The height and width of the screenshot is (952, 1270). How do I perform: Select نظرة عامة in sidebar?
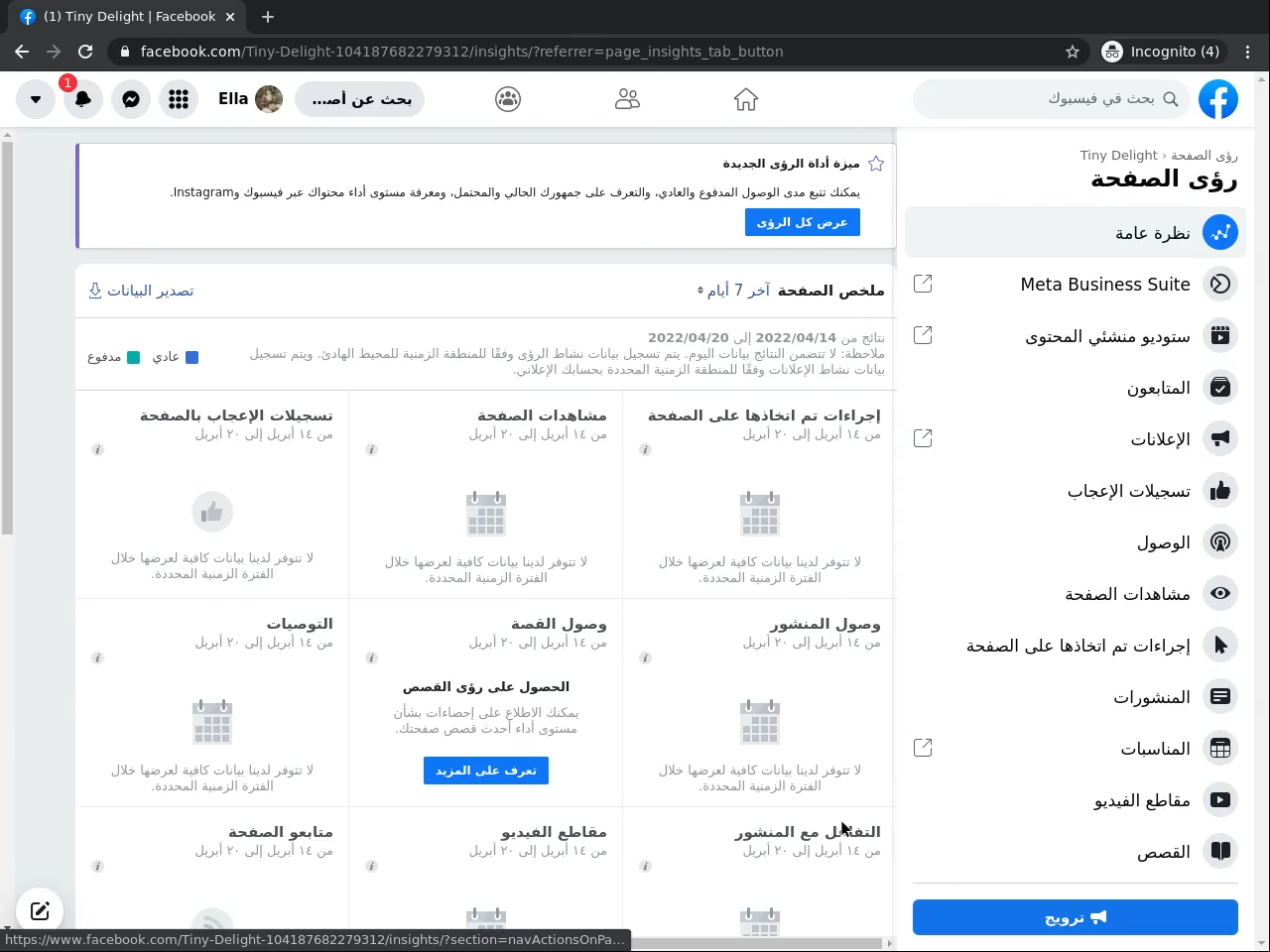pos(1076,232)
